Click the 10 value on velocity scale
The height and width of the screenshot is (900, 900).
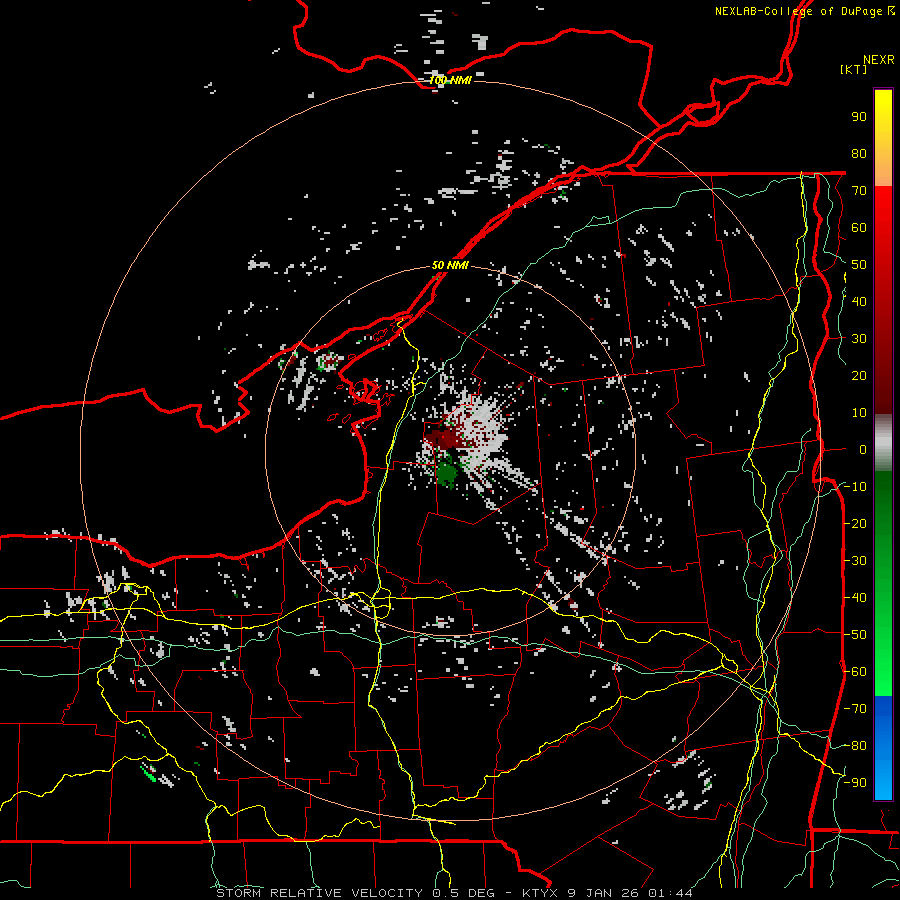pyautogui.click(x=859, y=413)
